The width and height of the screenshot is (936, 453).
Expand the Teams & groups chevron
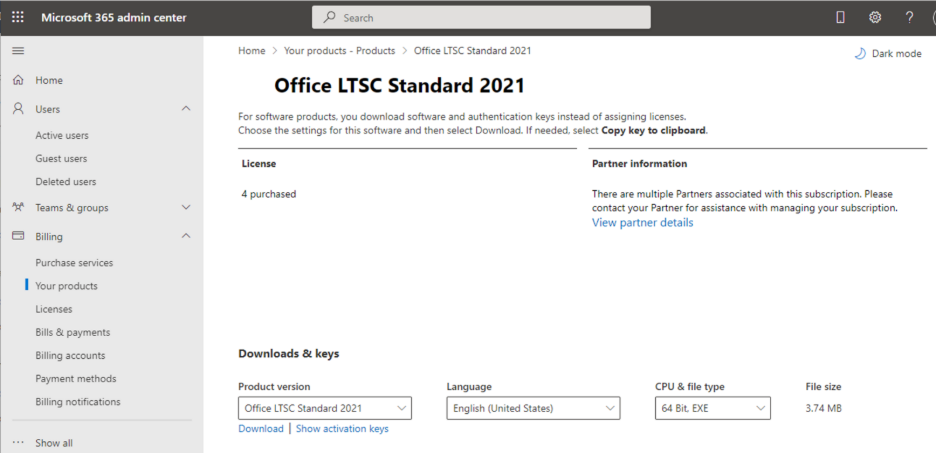(186, 208)
